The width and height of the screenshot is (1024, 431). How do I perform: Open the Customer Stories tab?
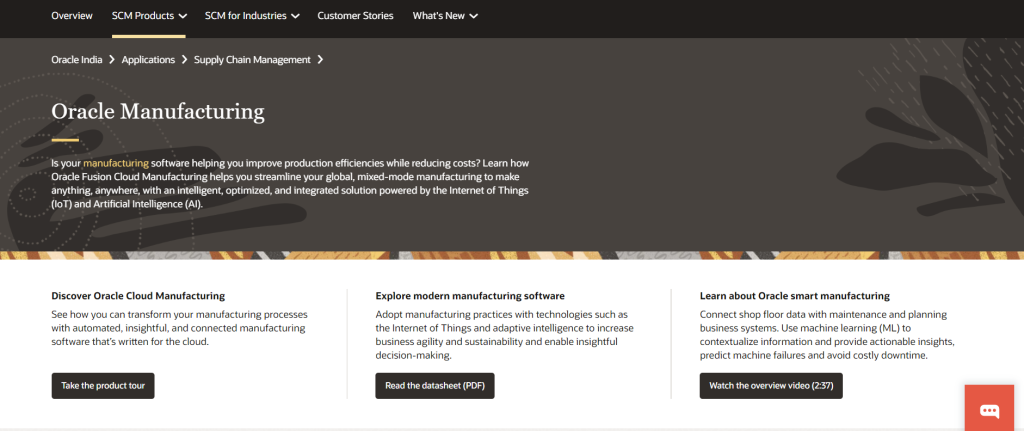tap(355, 16)
